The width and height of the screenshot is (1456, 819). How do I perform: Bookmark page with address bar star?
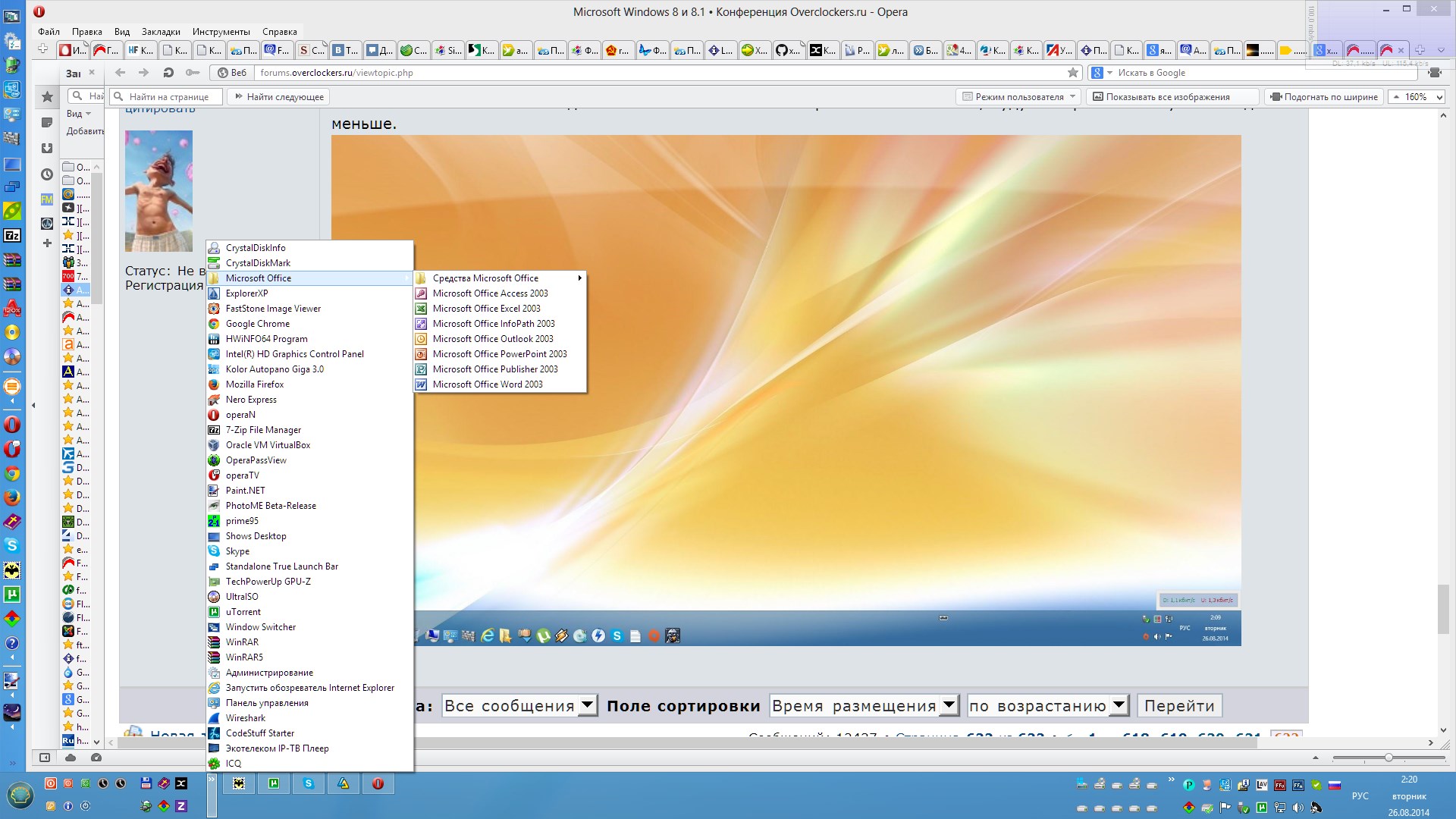tap(1072, 73)
